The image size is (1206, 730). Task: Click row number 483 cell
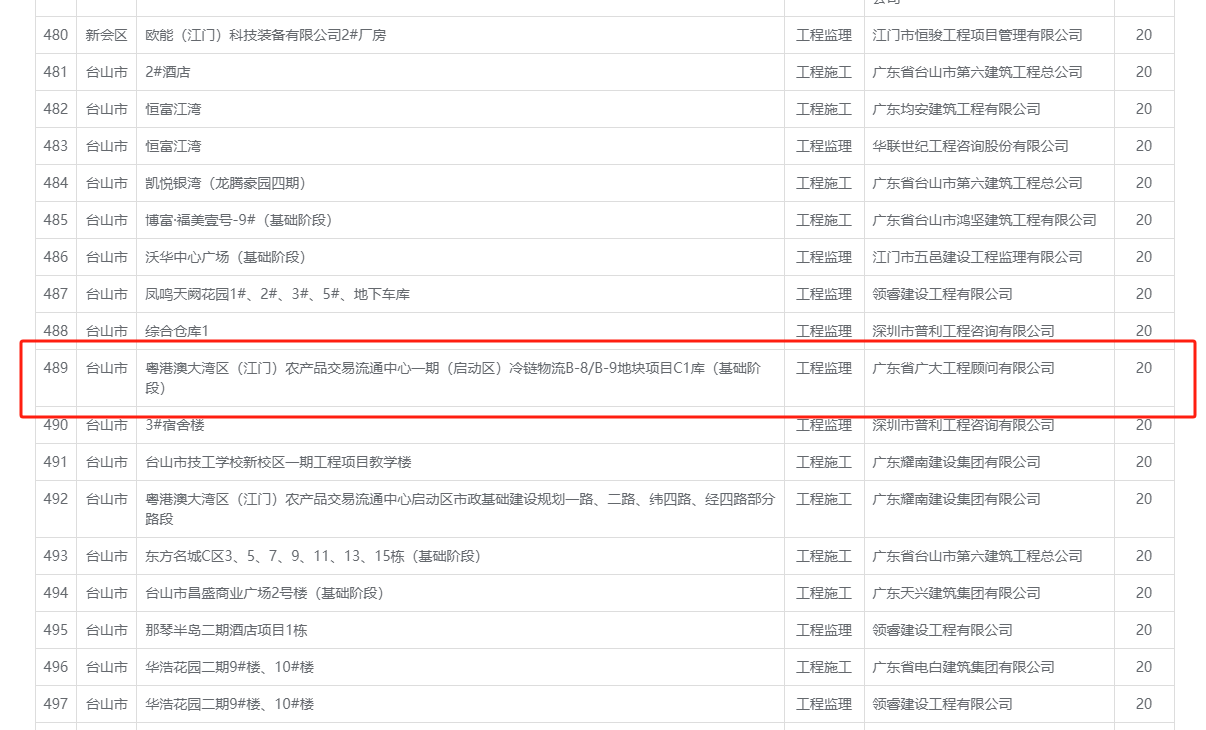(56, 146)
